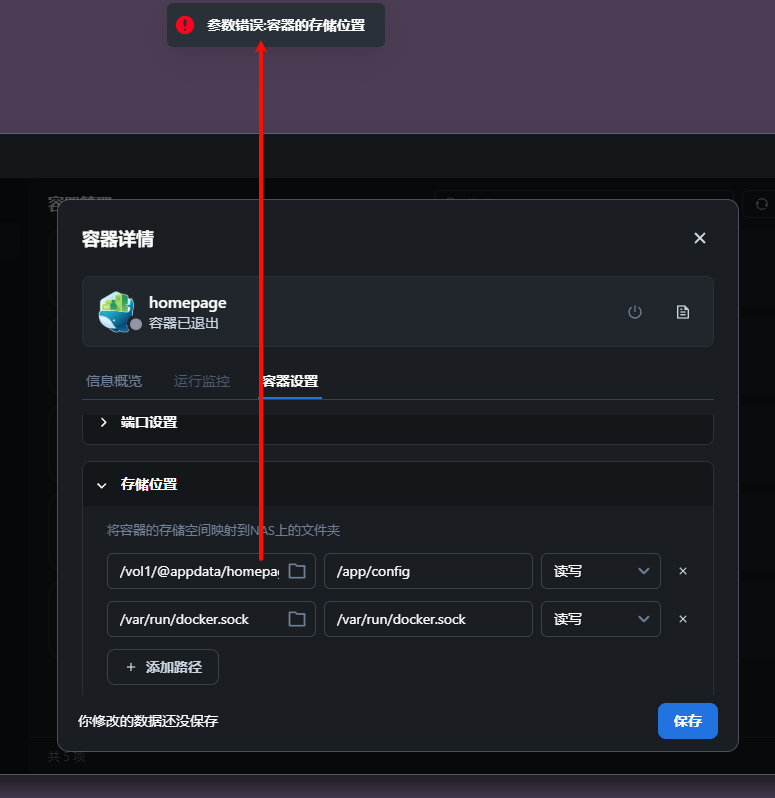
Task: Open 读写 permission dropdown for docker.sock
Action: pos(600,619)
